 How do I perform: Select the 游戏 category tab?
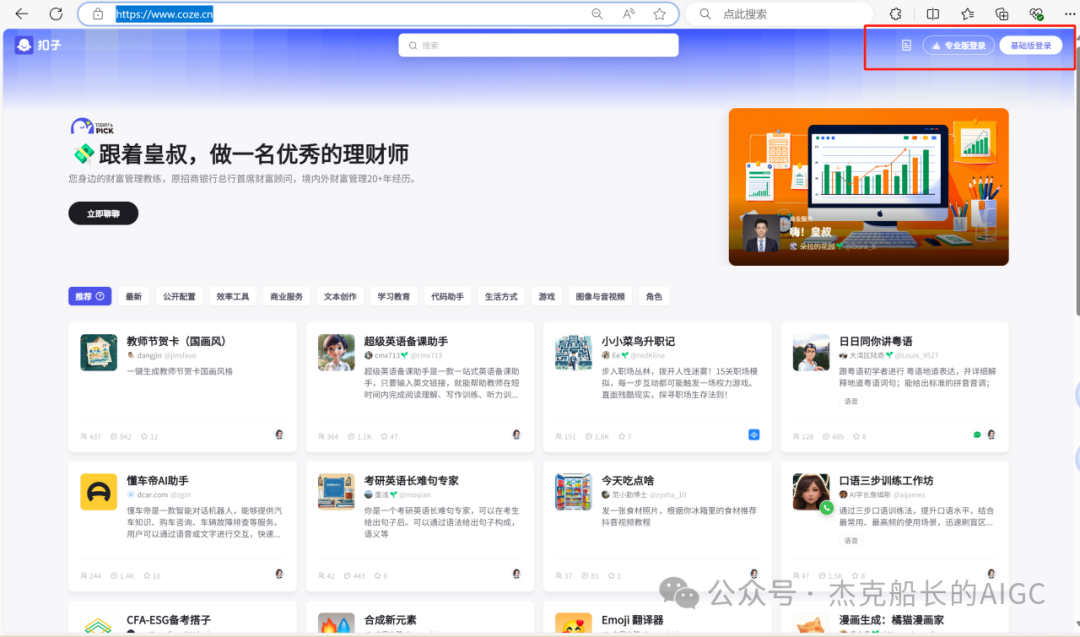point(547,296)
